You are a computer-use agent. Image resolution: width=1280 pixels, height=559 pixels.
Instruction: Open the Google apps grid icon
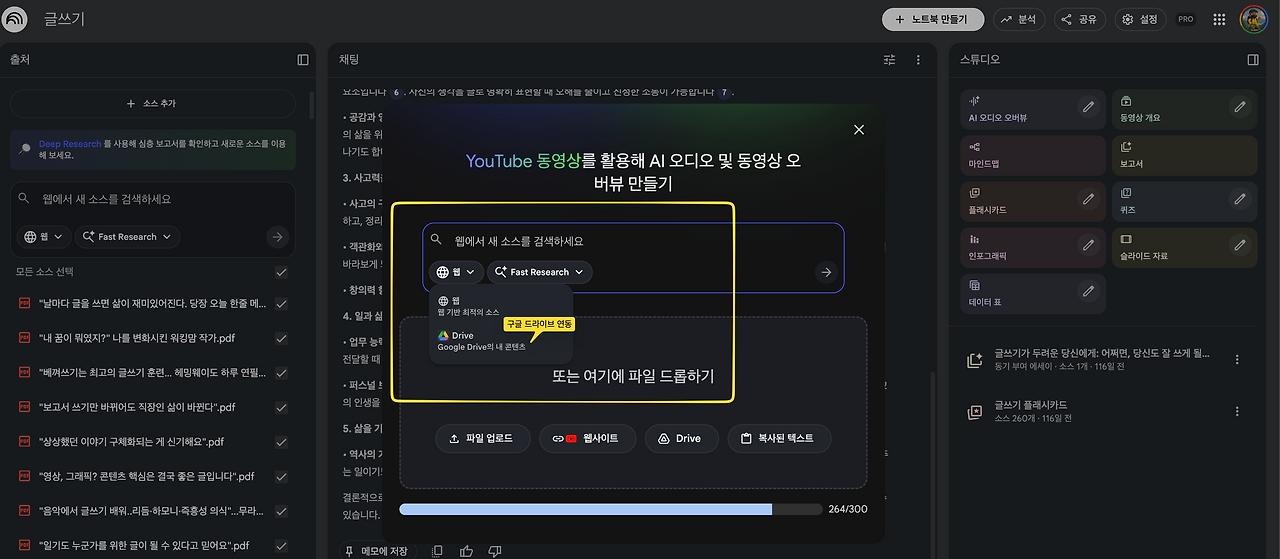[1219, 19]
